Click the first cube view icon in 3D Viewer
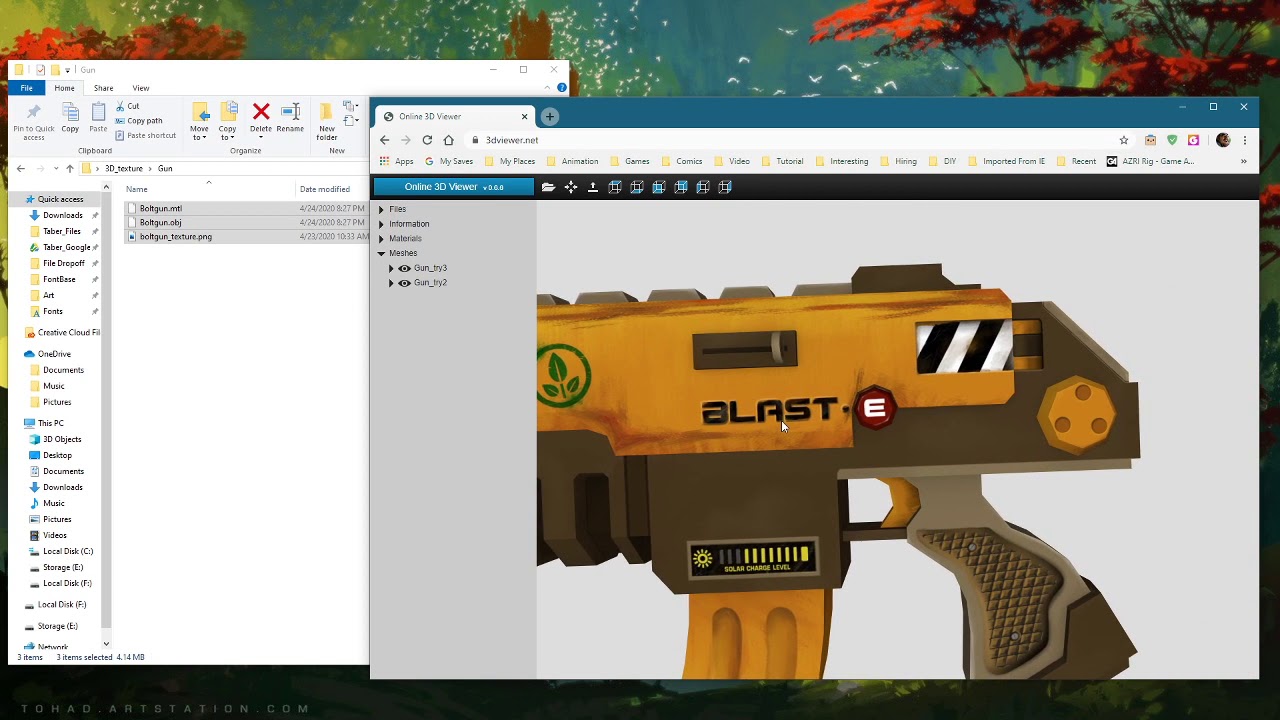Viewport: 1280px width, 720px height. [x=615, y=187]
